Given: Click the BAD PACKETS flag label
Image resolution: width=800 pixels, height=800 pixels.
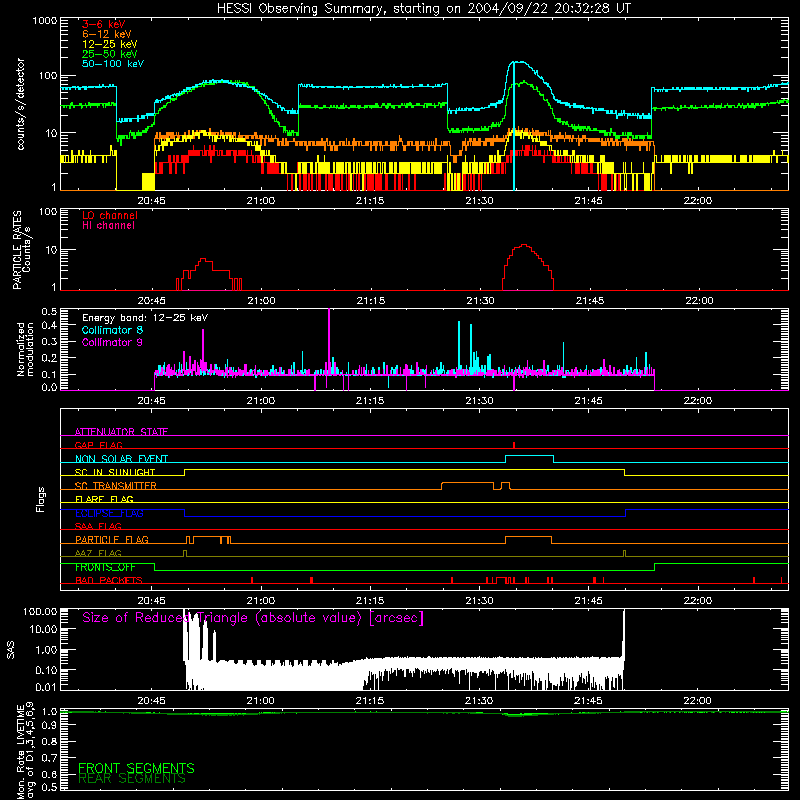Looking at the screenshot, I should [109, 580].
